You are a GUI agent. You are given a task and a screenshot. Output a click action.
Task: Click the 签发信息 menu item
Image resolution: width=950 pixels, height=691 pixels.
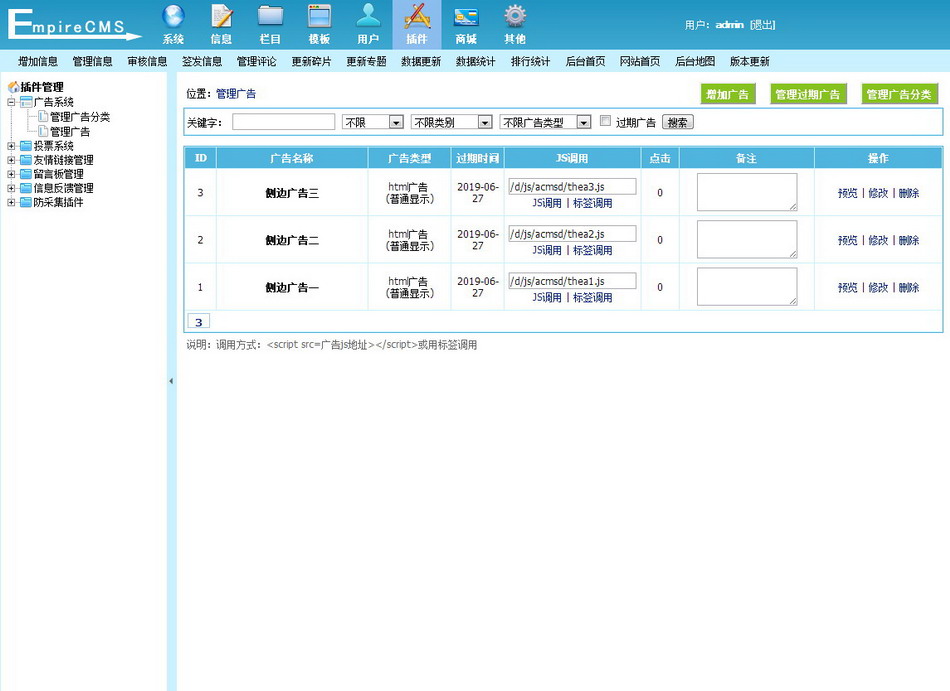coord(202,61)
